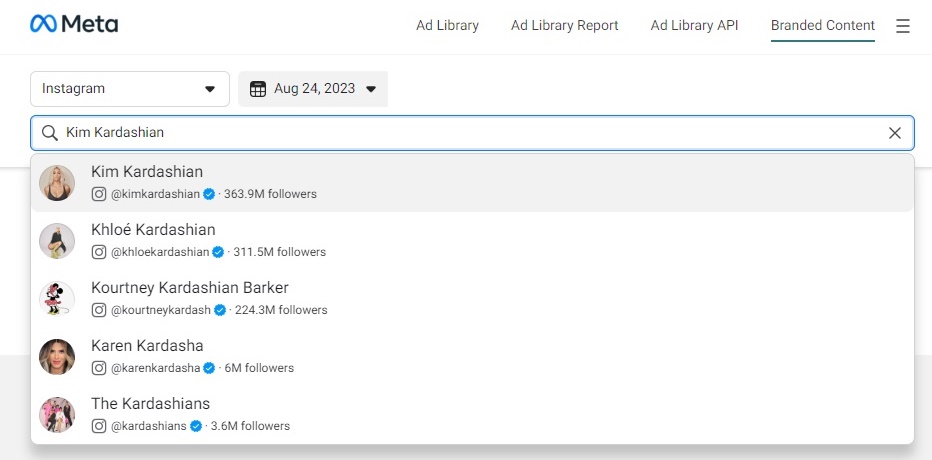Click the calendar icon beside Aug 24, 2023
932x460 pixels.
[x=258, y=89]
